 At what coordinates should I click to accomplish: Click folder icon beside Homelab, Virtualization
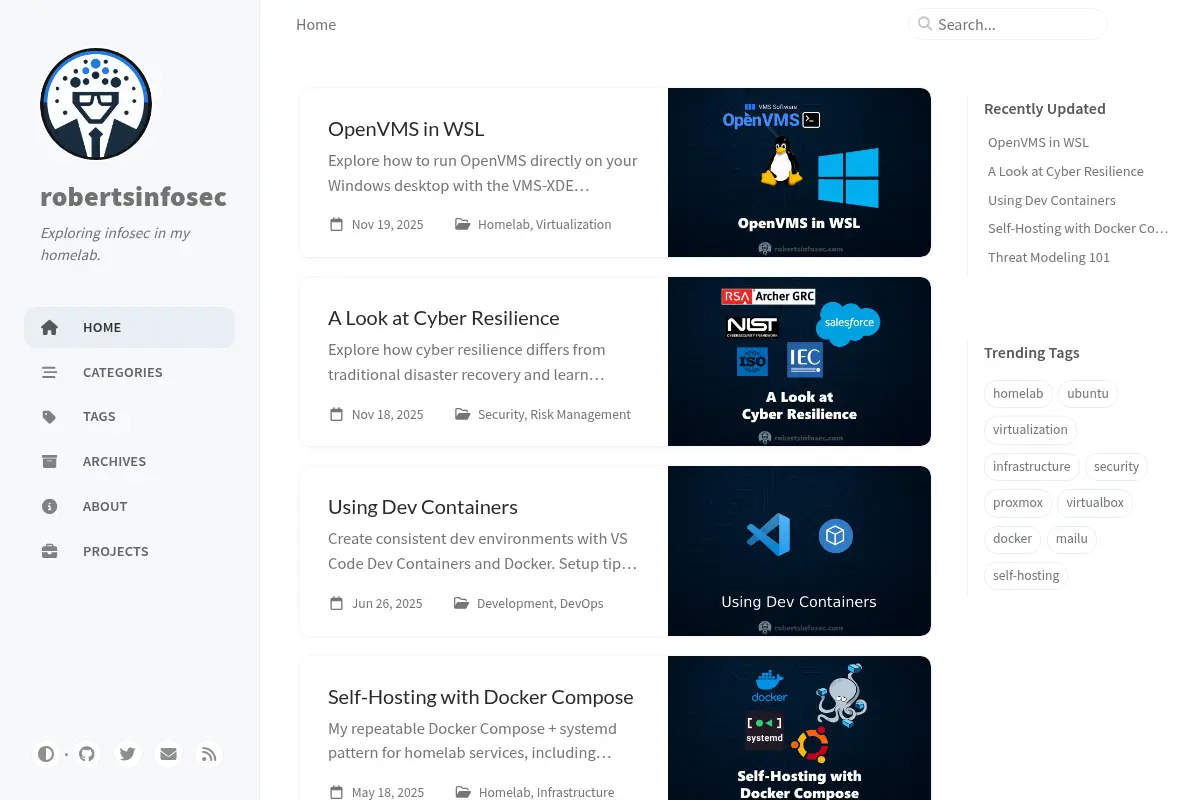coord(462,224)
